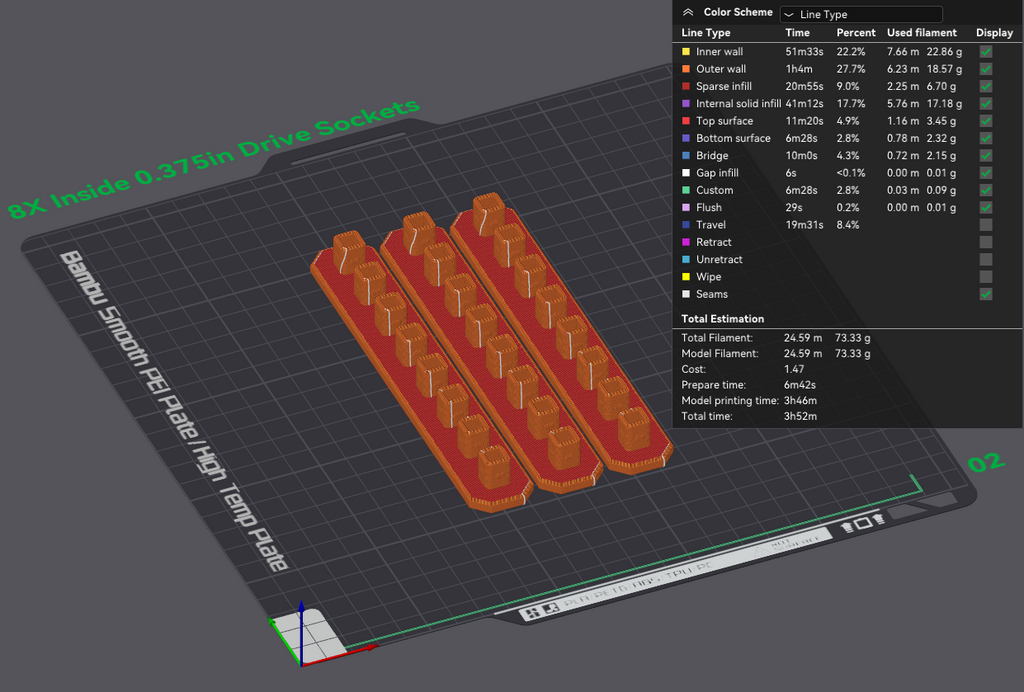Click the Cost value '1.47'

tap(793, 369)
